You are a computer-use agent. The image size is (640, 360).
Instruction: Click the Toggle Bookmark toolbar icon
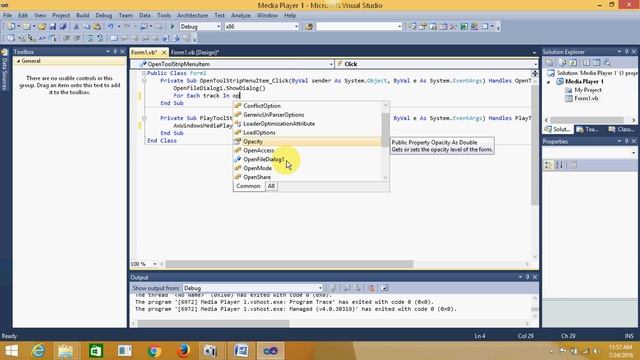coord(114,38)
